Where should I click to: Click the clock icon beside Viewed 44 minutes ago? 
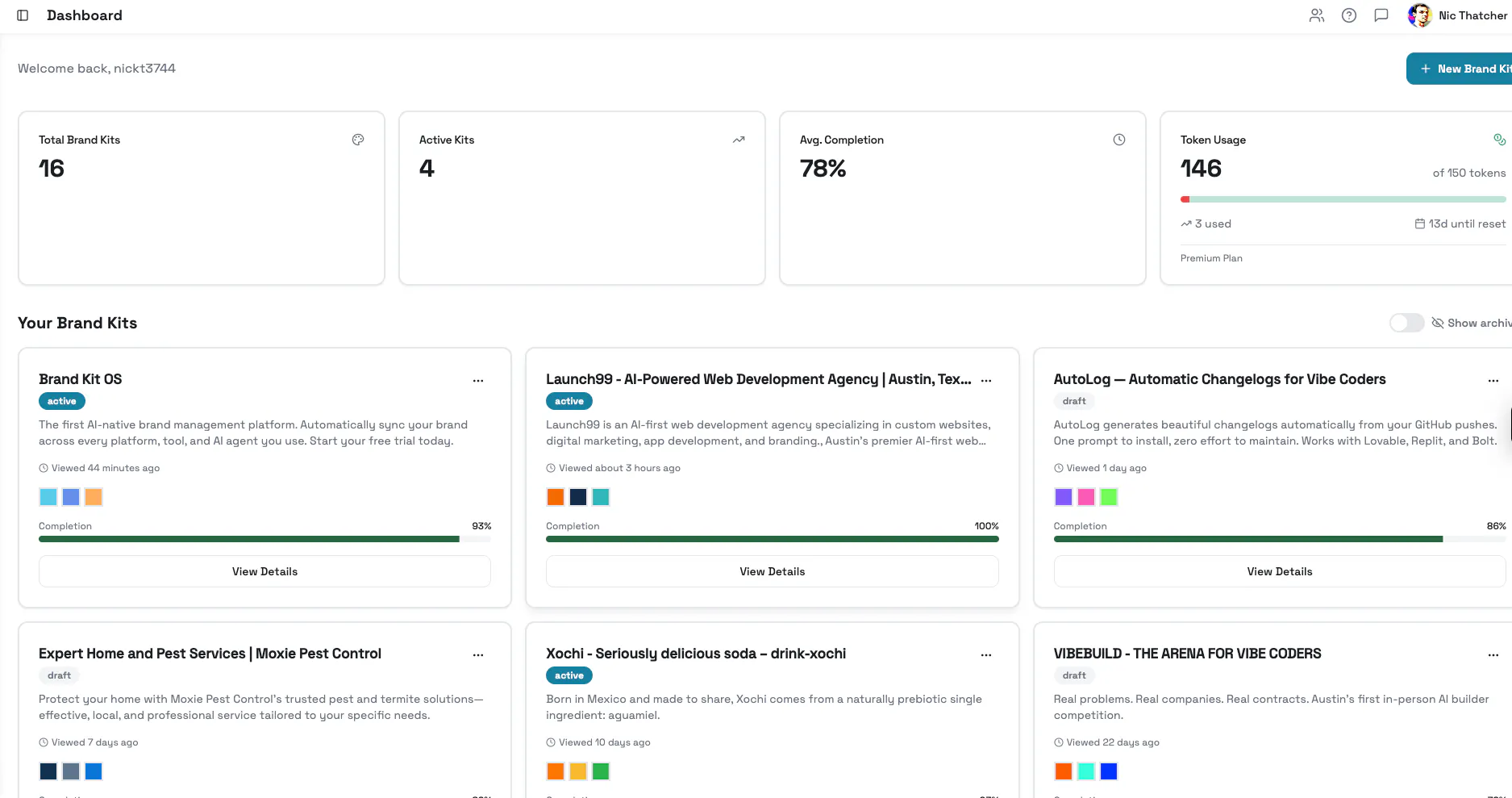[x=44, y=468]
